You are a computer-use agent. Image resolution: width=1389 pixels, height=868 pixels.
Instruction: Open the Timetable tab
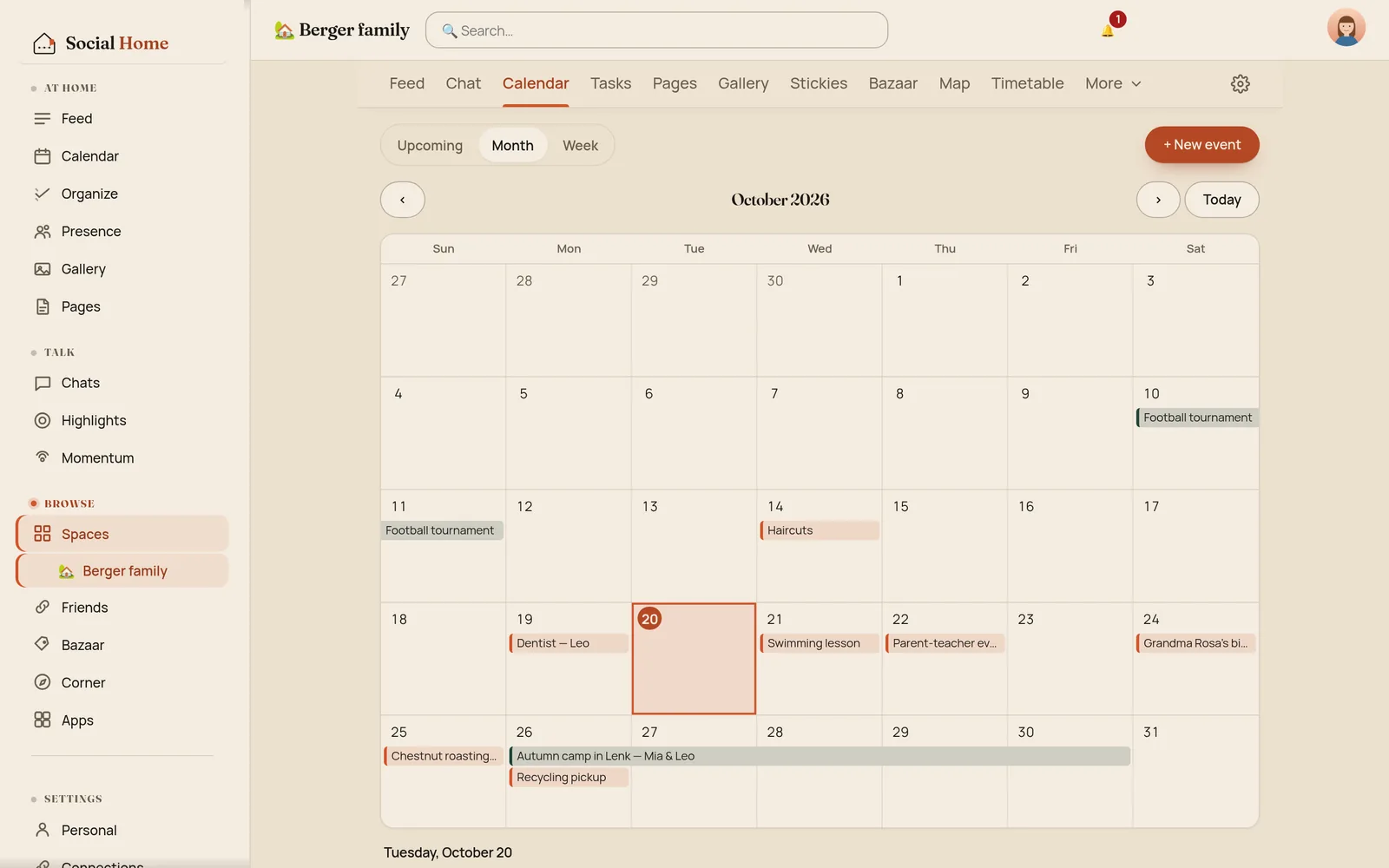pos(1027,83)
